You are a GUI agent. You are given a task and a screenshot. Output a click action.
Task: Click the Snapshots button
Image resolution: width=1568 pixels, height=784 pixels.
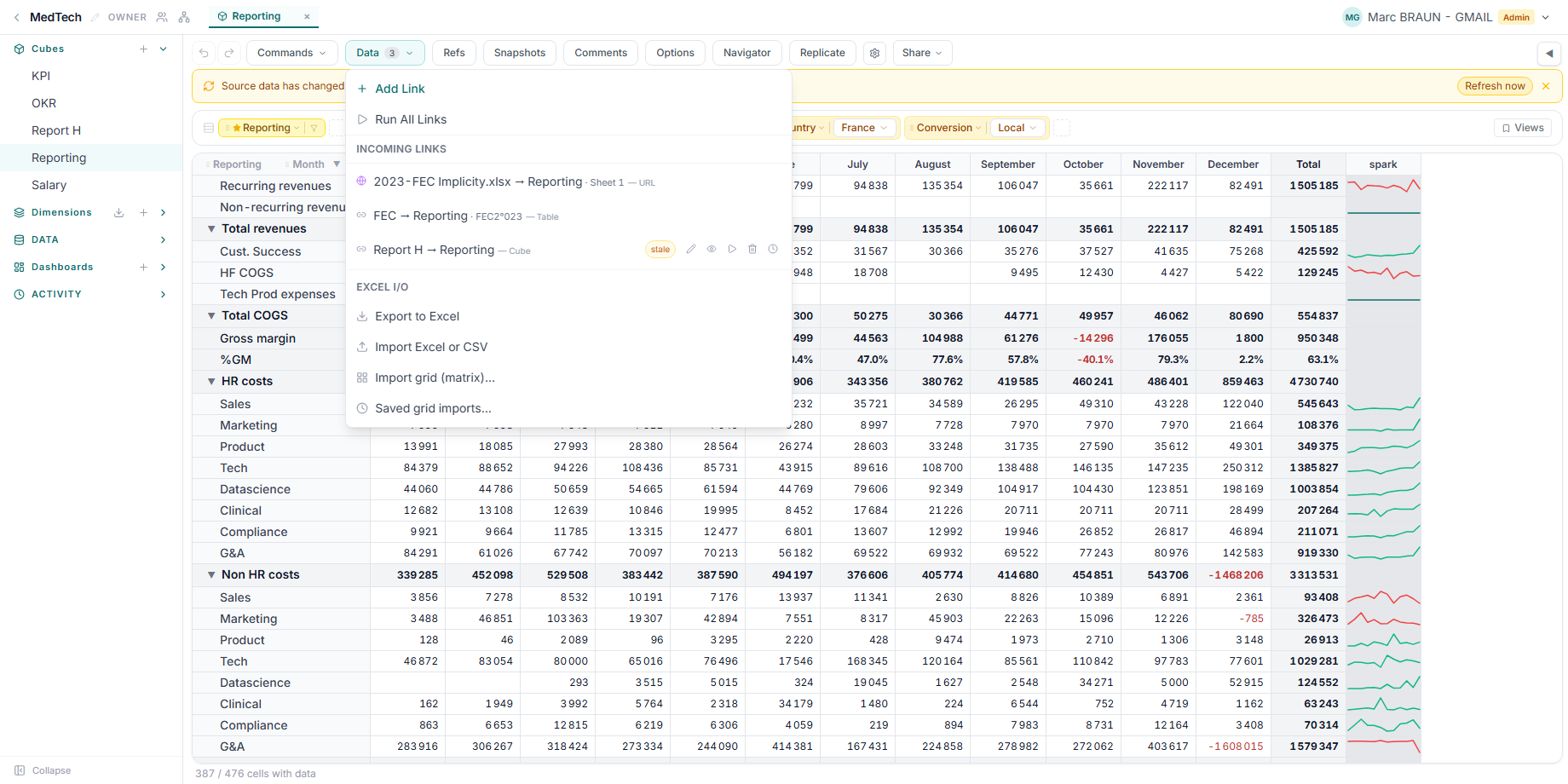pyautogui.click(x=520, y=53)
